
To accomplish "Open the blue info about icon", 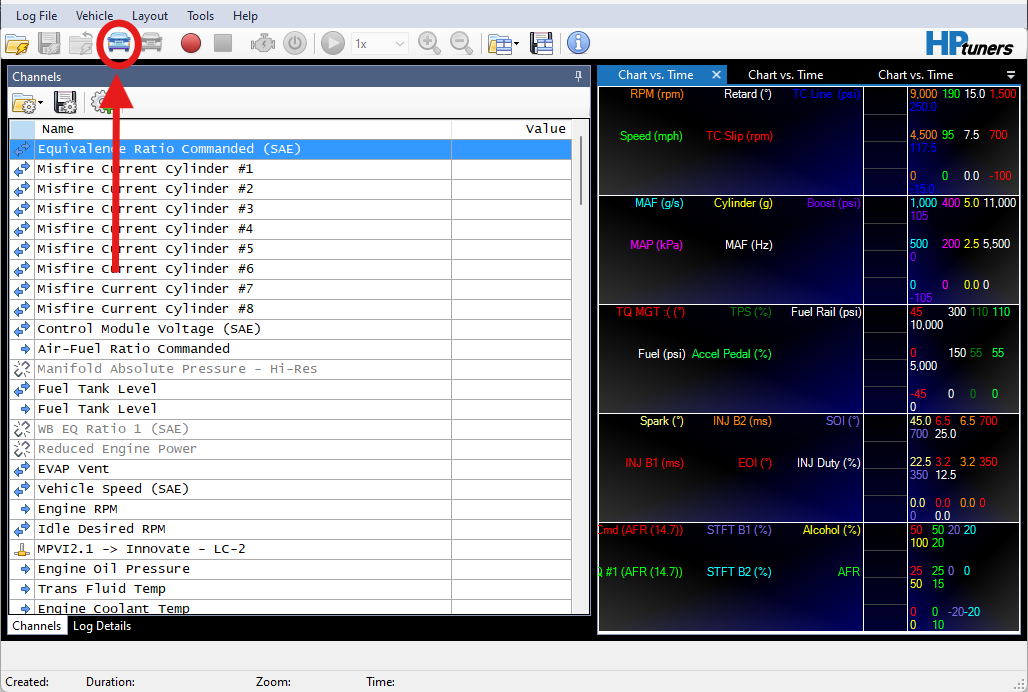I will [x=578, y=44].
